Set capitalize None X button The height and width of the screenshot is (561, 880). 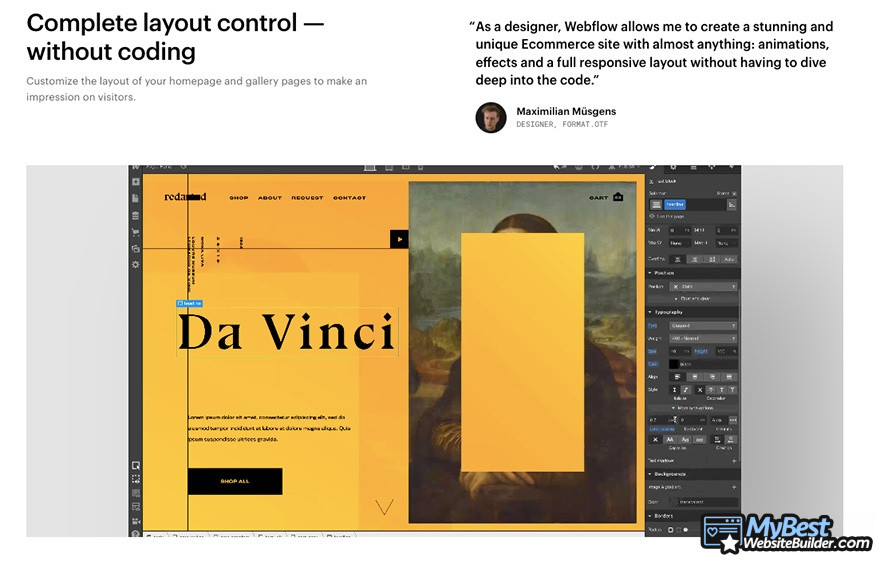pyautogui.click(x=655, y=440)
